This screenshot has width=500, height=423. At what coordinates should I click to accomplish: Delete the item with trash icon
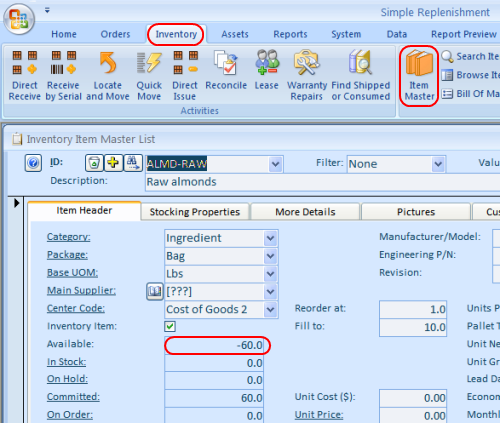click(x=94, y=163)
